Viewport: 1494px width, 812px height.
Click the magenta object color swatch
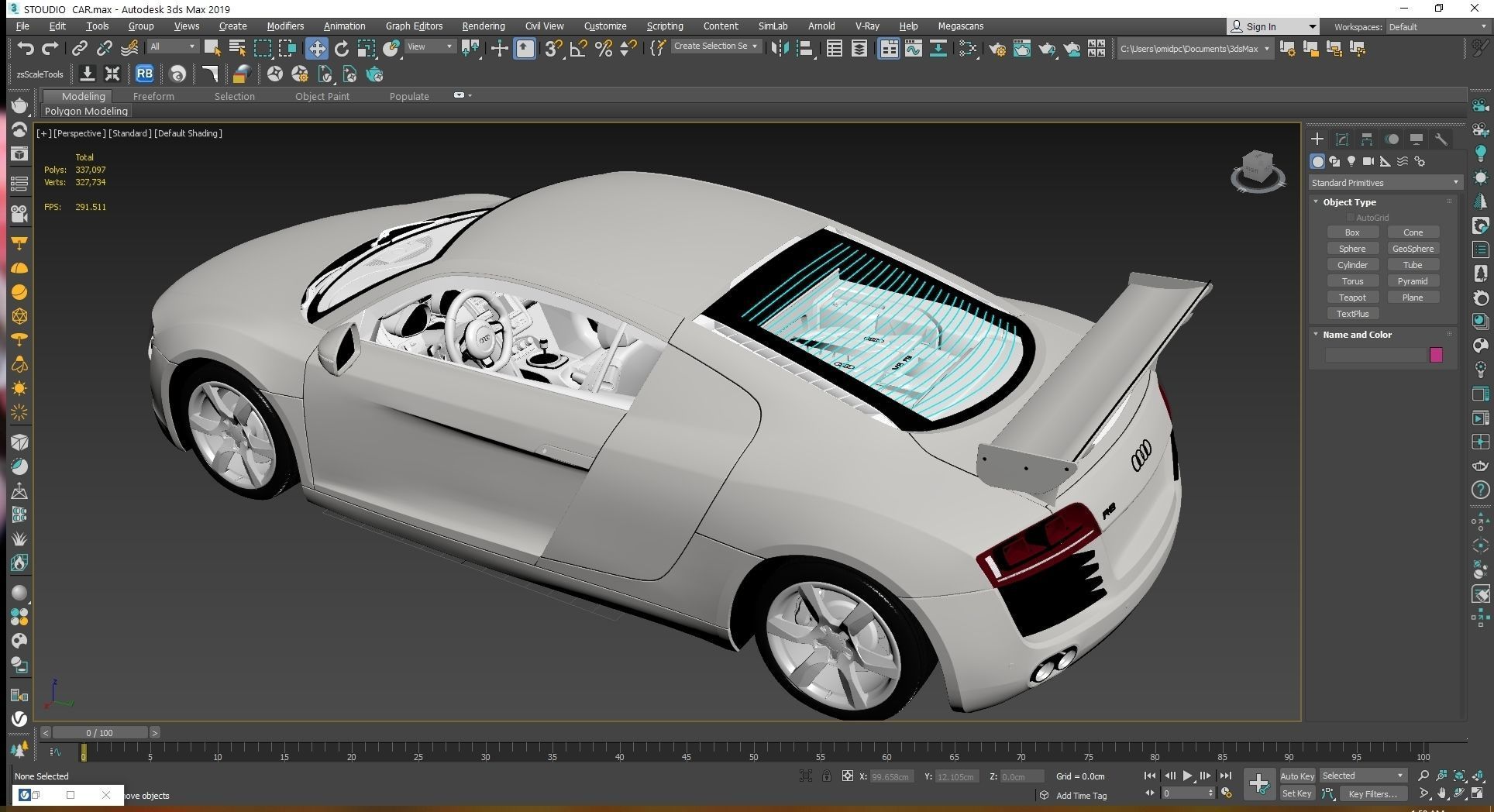pos(1436,355)
